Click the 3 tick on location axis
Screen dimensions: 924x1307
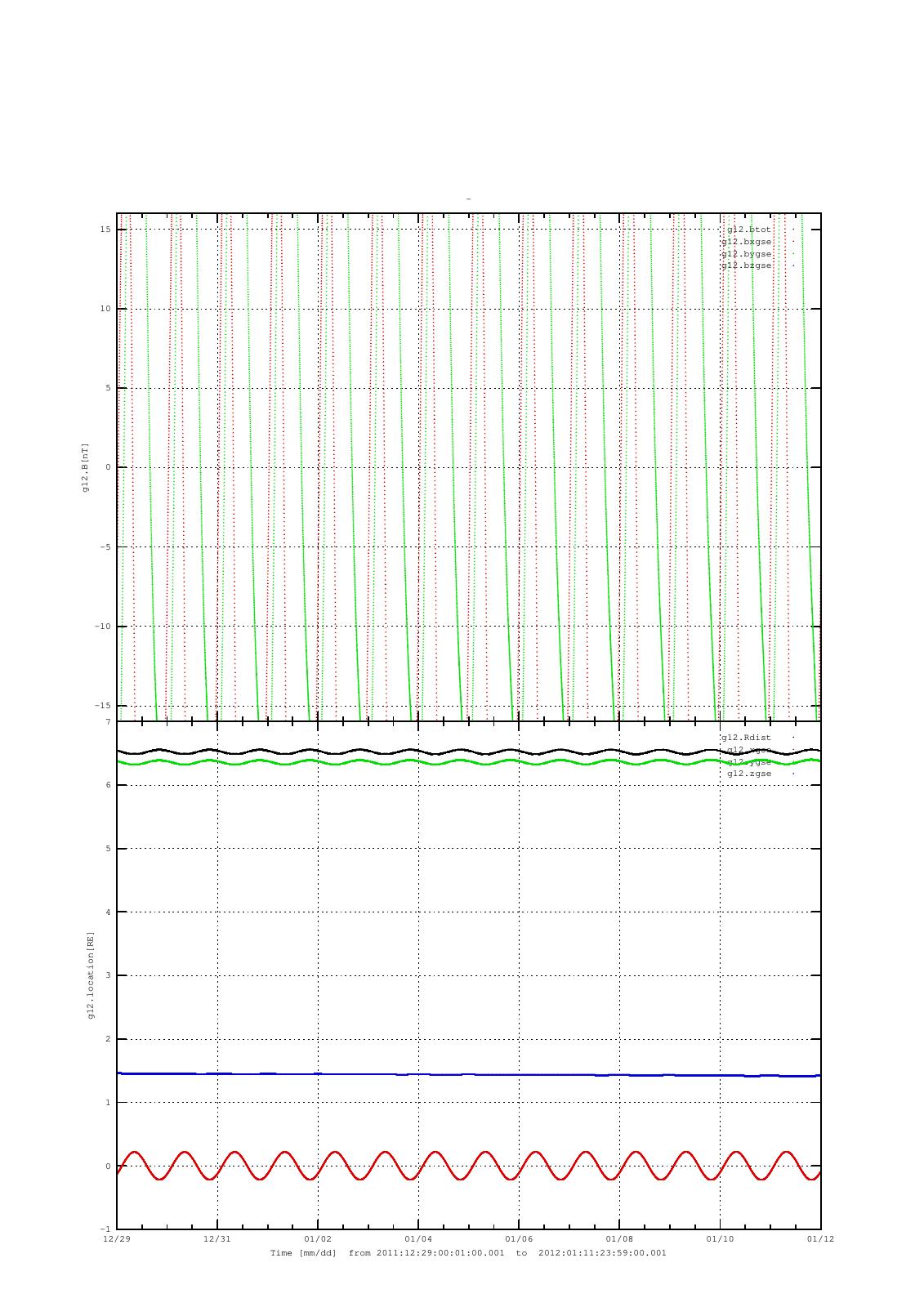(x=108, y=976)
